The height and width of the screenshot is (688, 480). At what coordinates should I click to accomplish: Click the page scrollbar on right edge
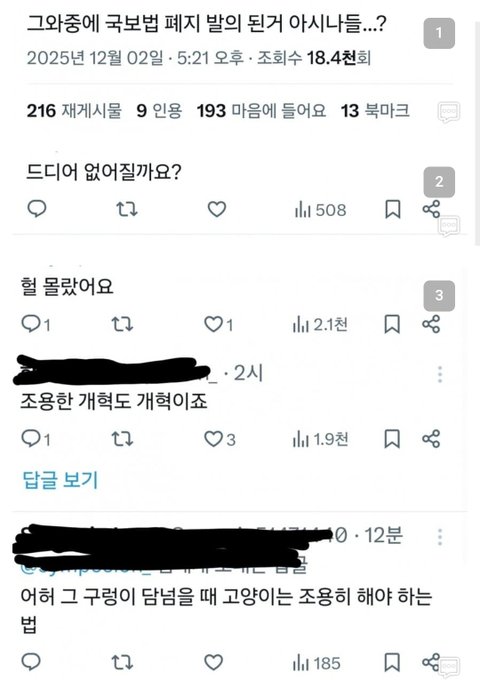point(477,132)
